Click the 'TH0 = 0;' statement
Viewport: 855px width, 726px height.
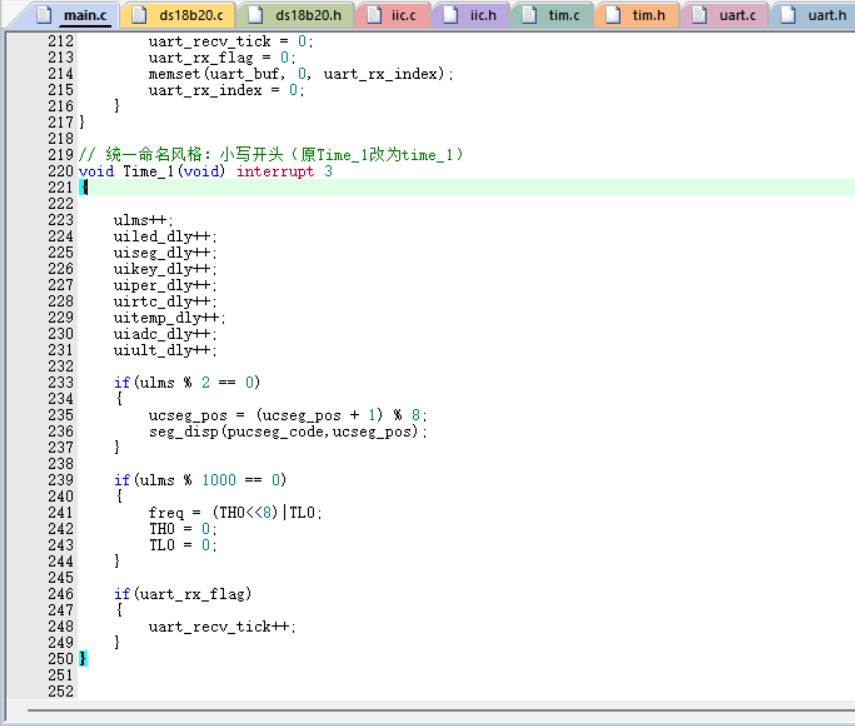pos(183,529)
